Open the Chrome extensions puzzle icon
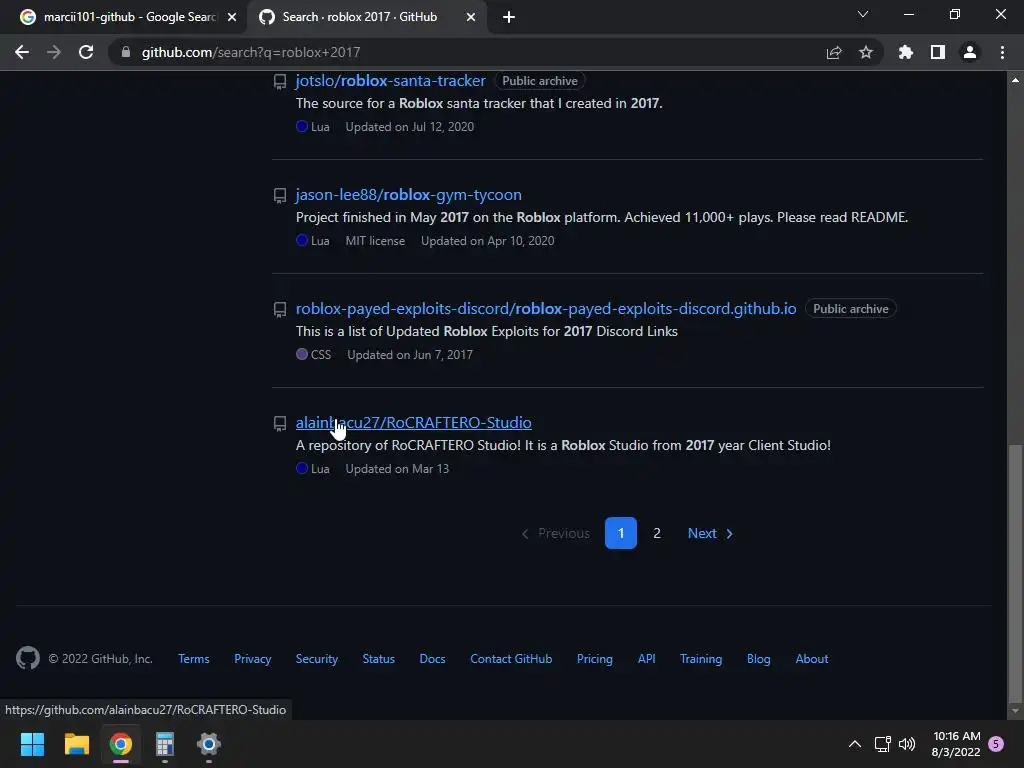 (906, 52)
